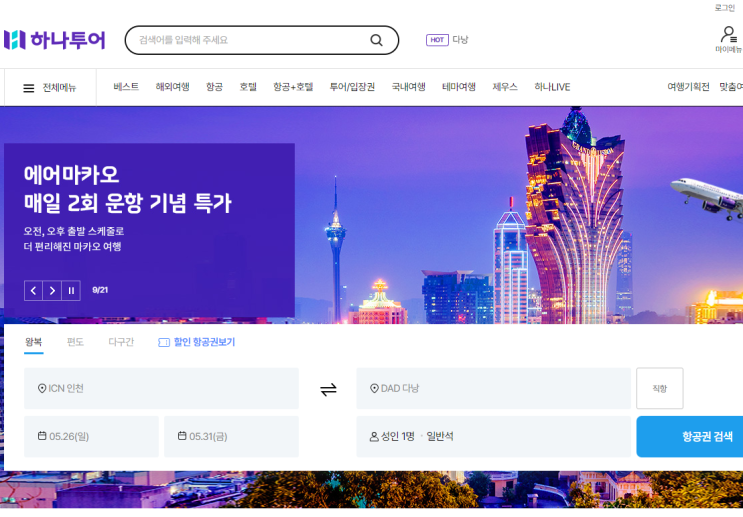
Task: Click the 9/21 slide counter
Action: click(x=100, y=290)
